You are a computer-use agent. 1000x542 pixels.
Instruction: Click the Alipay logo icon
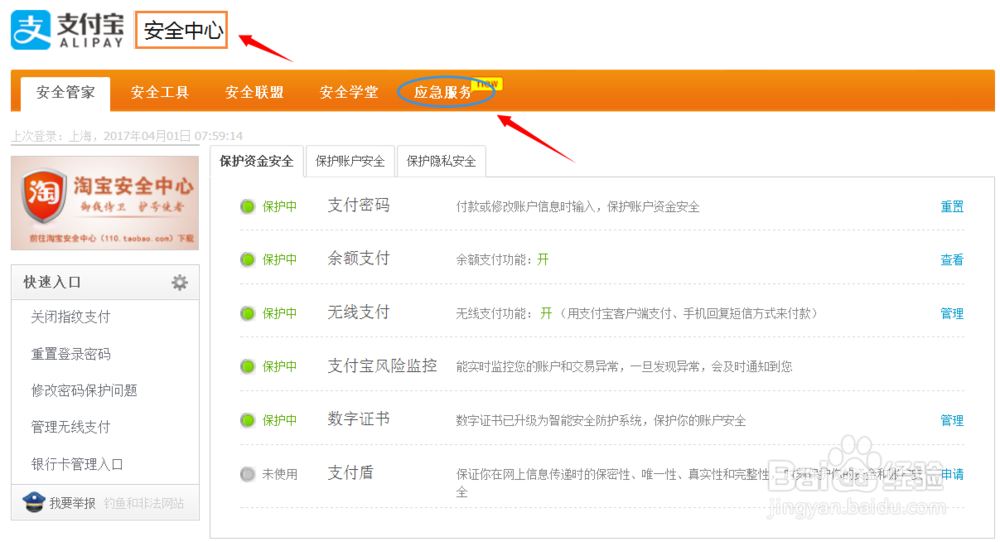(x=31, y=29)
